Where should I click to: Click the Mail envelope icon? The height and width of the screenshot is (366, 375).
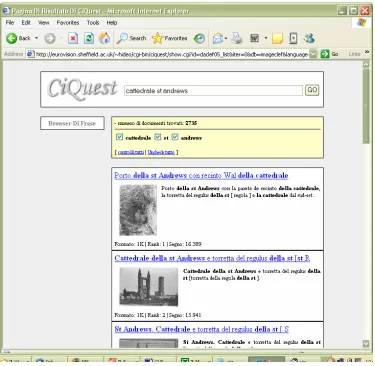point(218,38)
